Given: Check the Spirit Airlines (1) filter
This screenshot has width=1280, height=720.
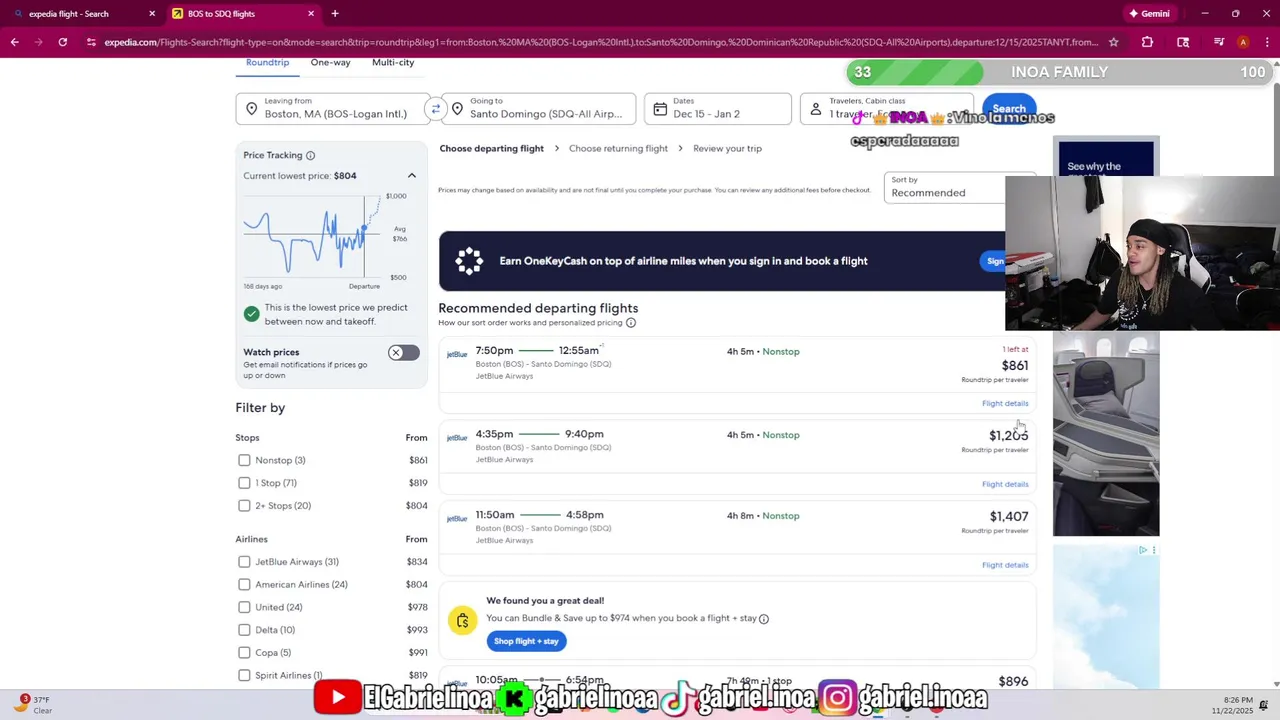Looking at the screenshot, I should pos(244,676).
